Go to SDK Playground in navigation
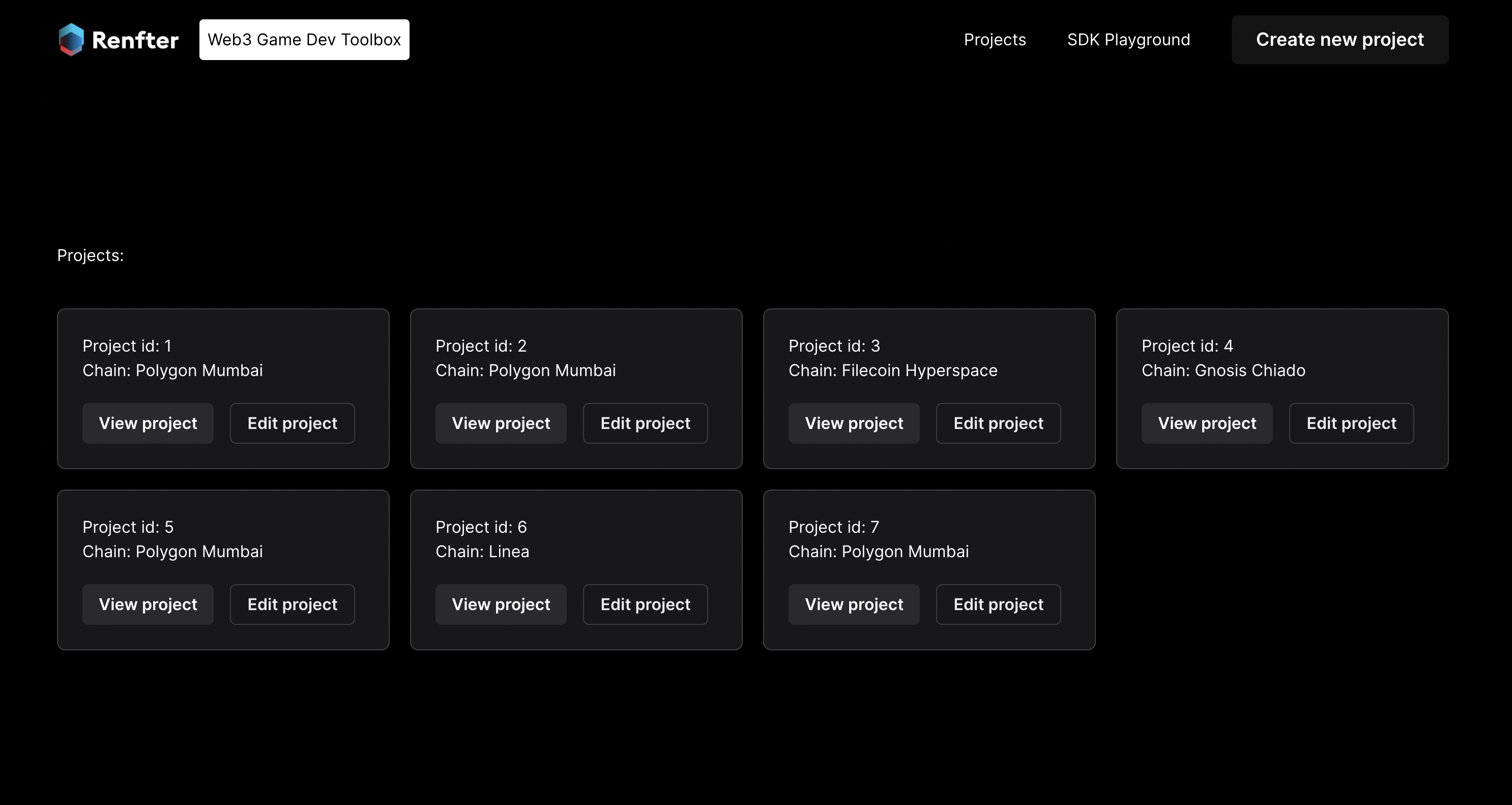 1128,39
